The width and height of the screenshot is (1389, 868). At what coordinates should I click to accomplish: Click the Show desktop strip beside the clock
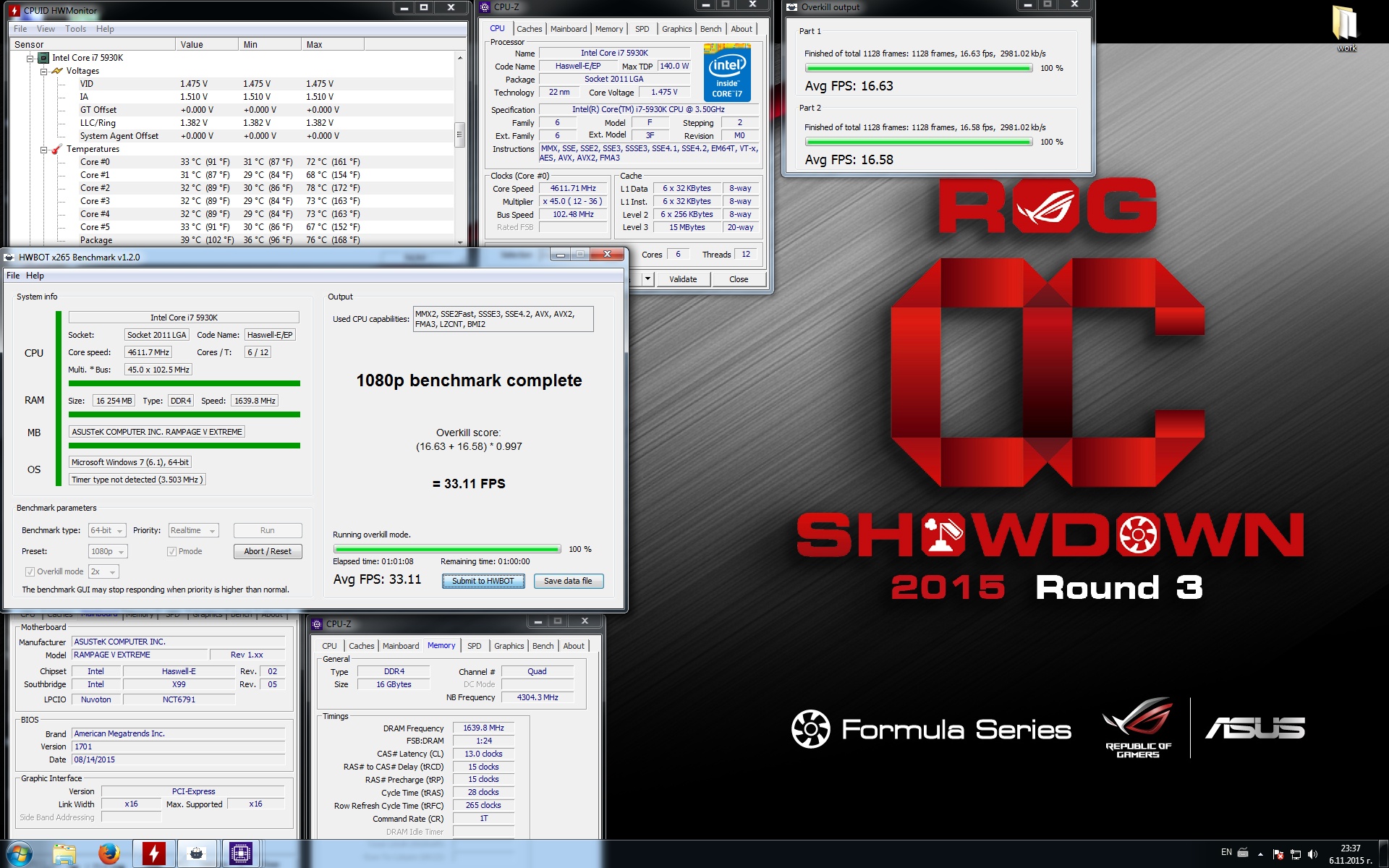point(1383,854)
